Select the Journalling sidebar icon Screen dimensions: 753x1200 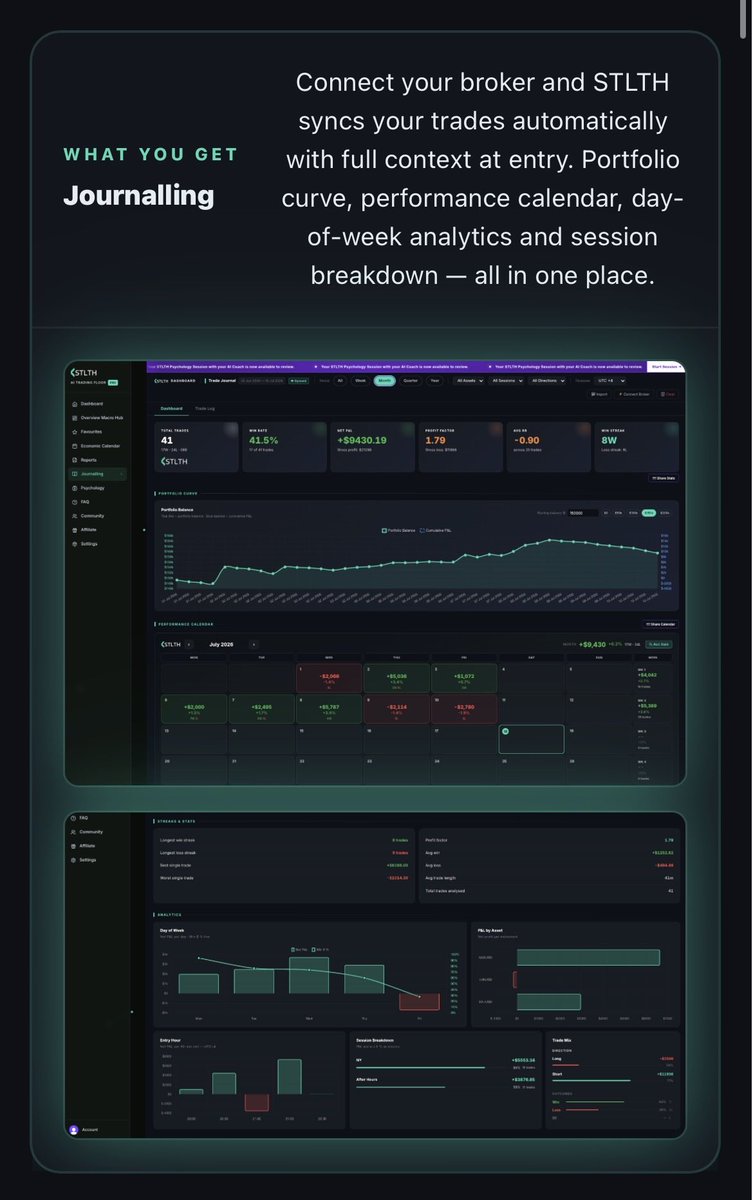[x=75, y=474]
